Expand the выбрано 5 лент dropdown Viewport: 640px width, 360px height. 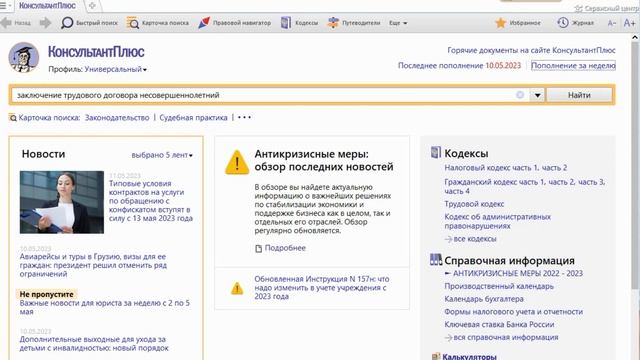162,155
